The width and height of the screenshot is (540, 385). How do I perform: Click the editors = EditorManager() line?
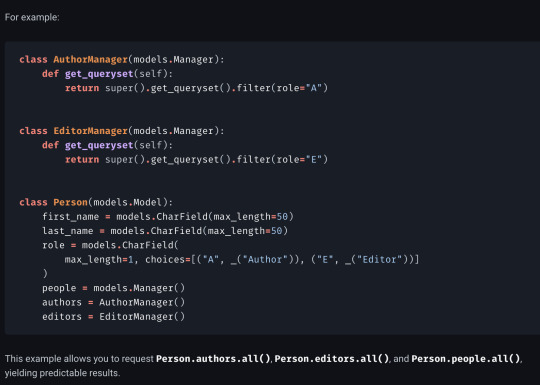pos(114,316)
